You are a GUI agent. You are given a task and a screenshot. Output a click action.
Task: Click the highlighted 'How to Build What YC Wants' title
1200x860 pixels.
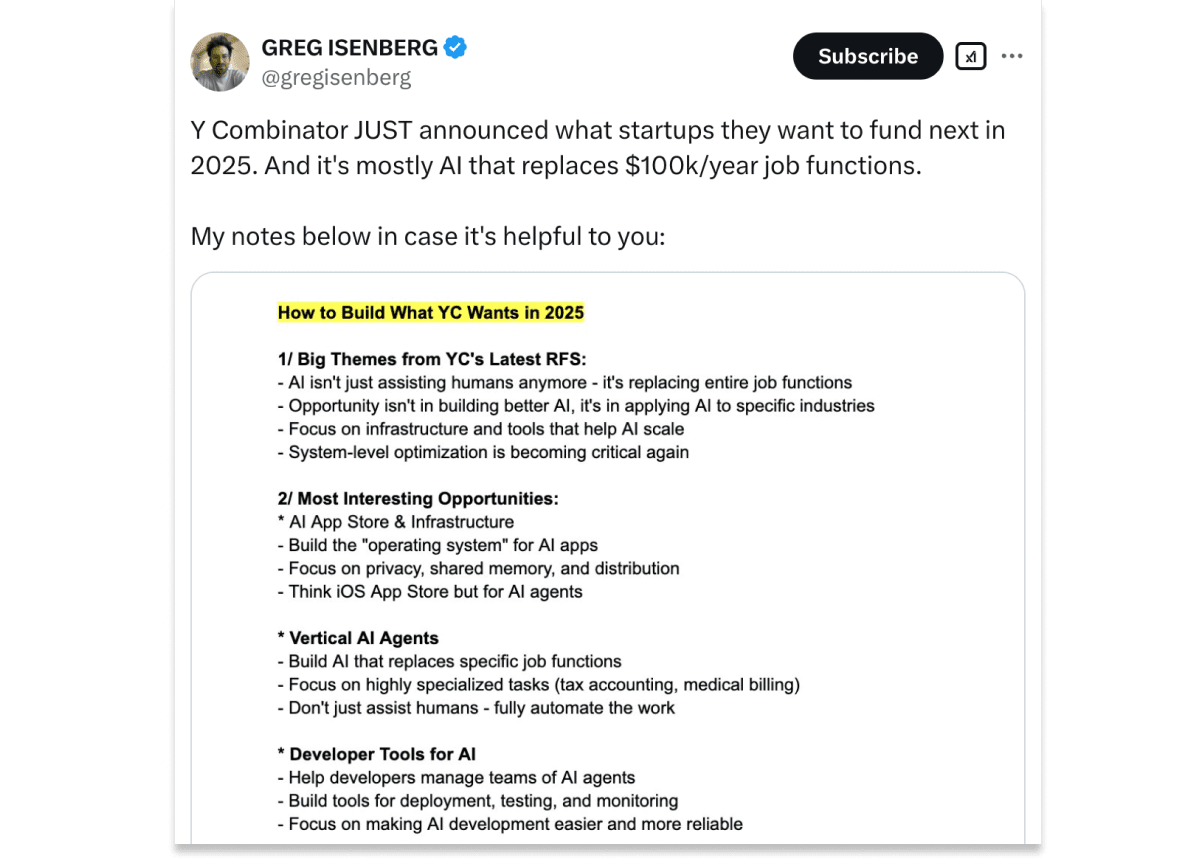(x=431, y=313)
